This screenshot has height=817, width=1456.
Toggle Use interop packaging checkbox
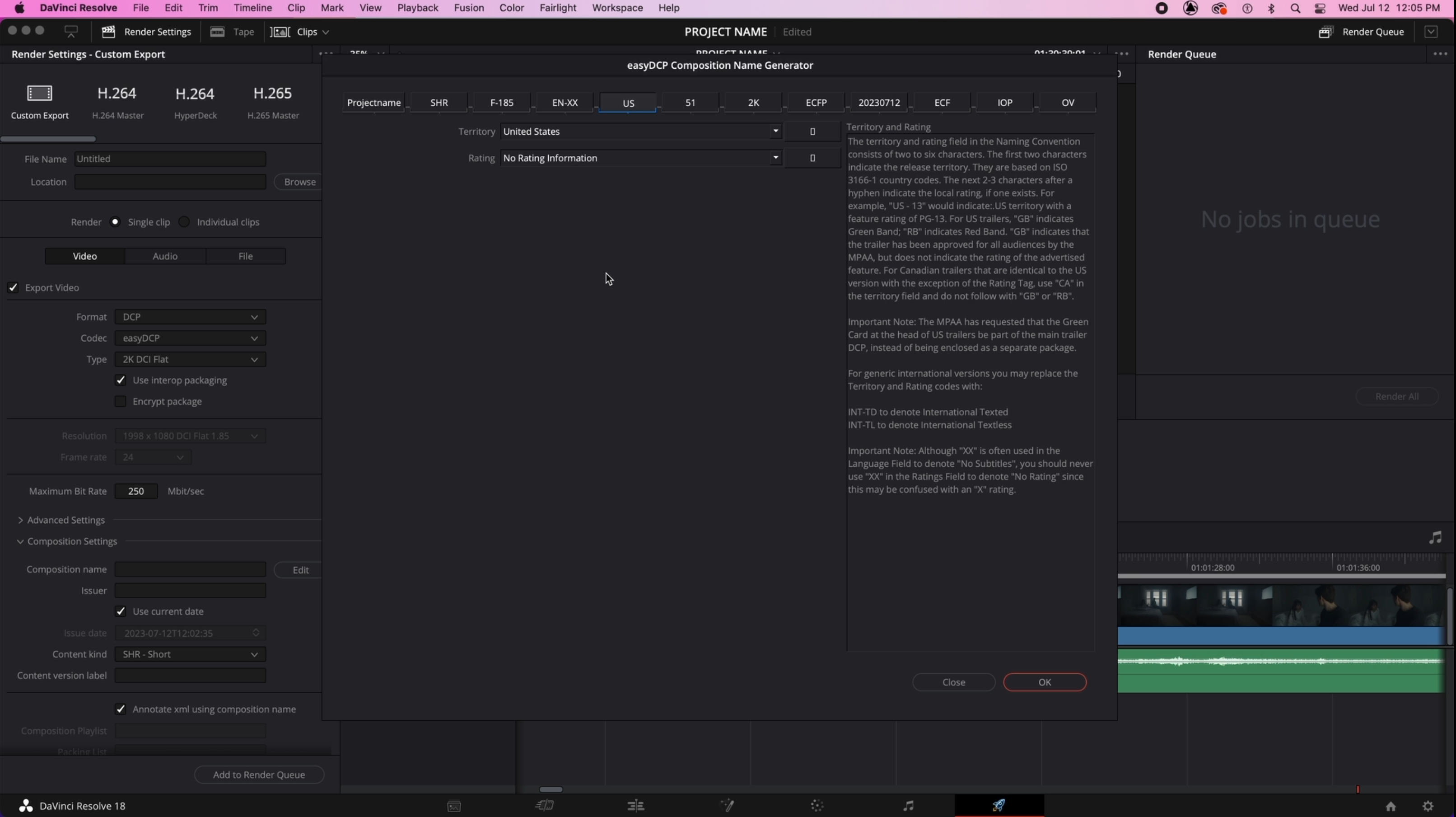(x=121, y=380)
